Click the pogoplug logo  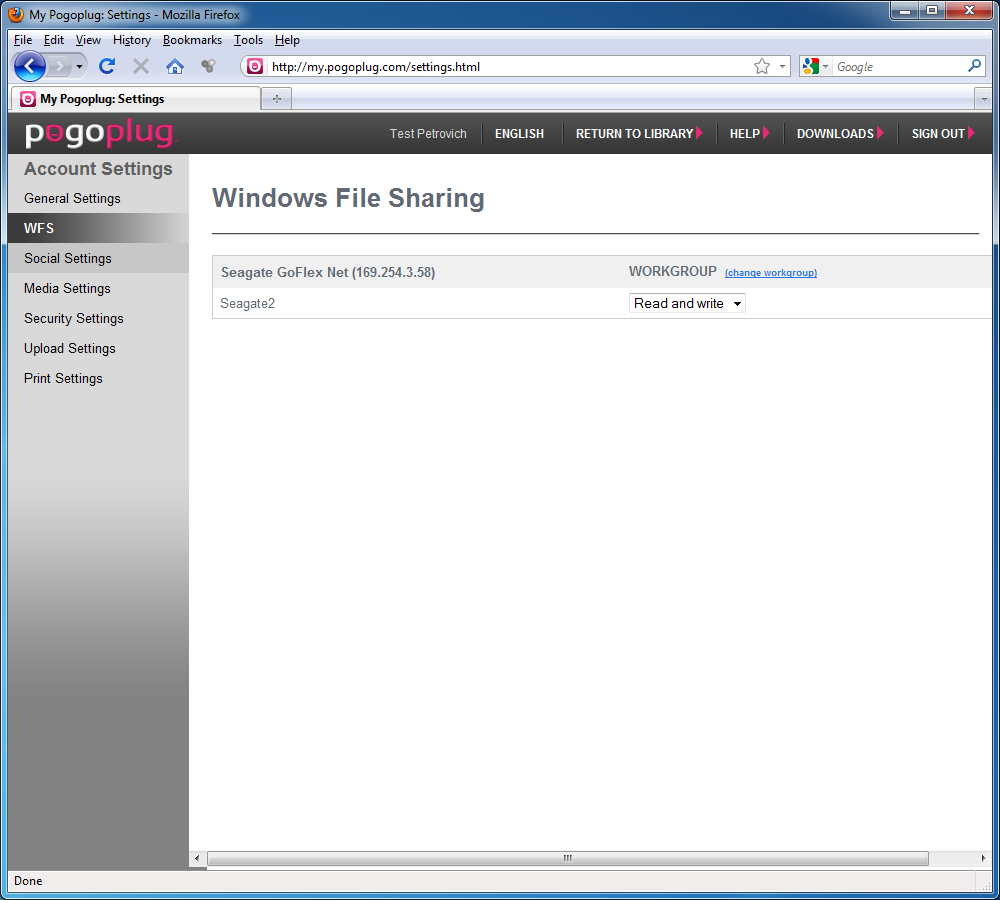click(x=99, y=133)
